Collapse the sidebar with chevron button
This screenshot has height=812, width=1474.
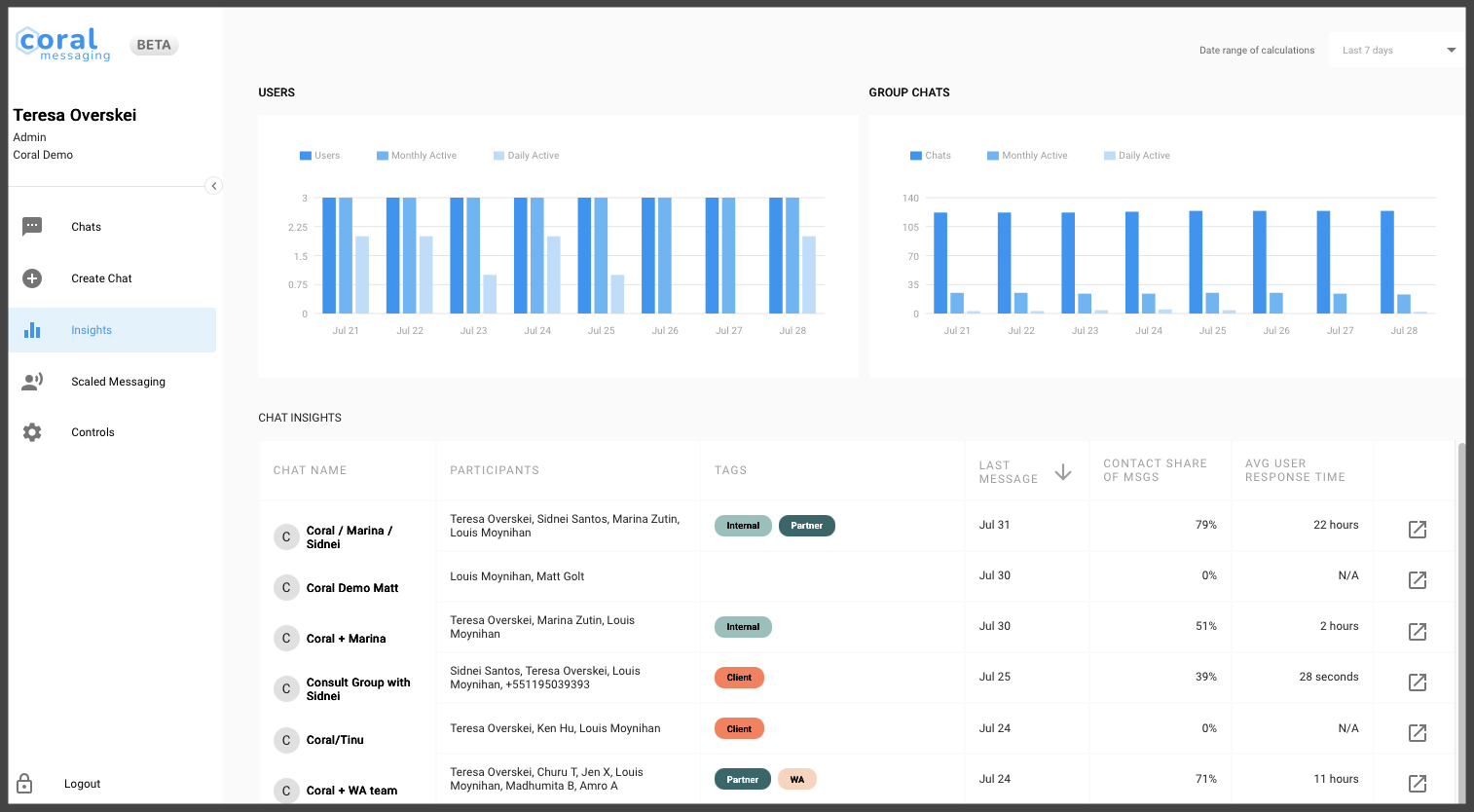point(214,186)
